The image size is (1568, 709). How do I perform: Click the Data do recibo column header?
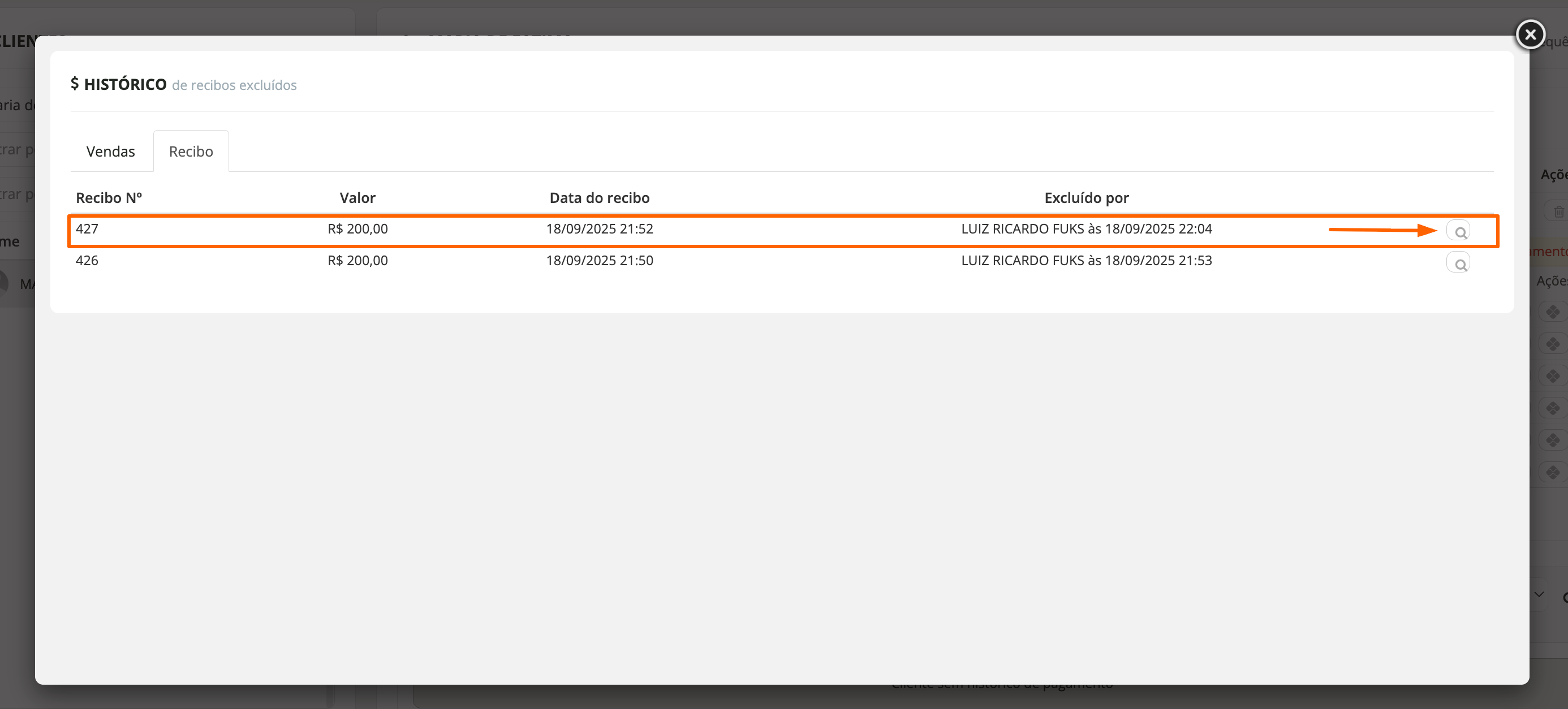click(x=599, y=198)
